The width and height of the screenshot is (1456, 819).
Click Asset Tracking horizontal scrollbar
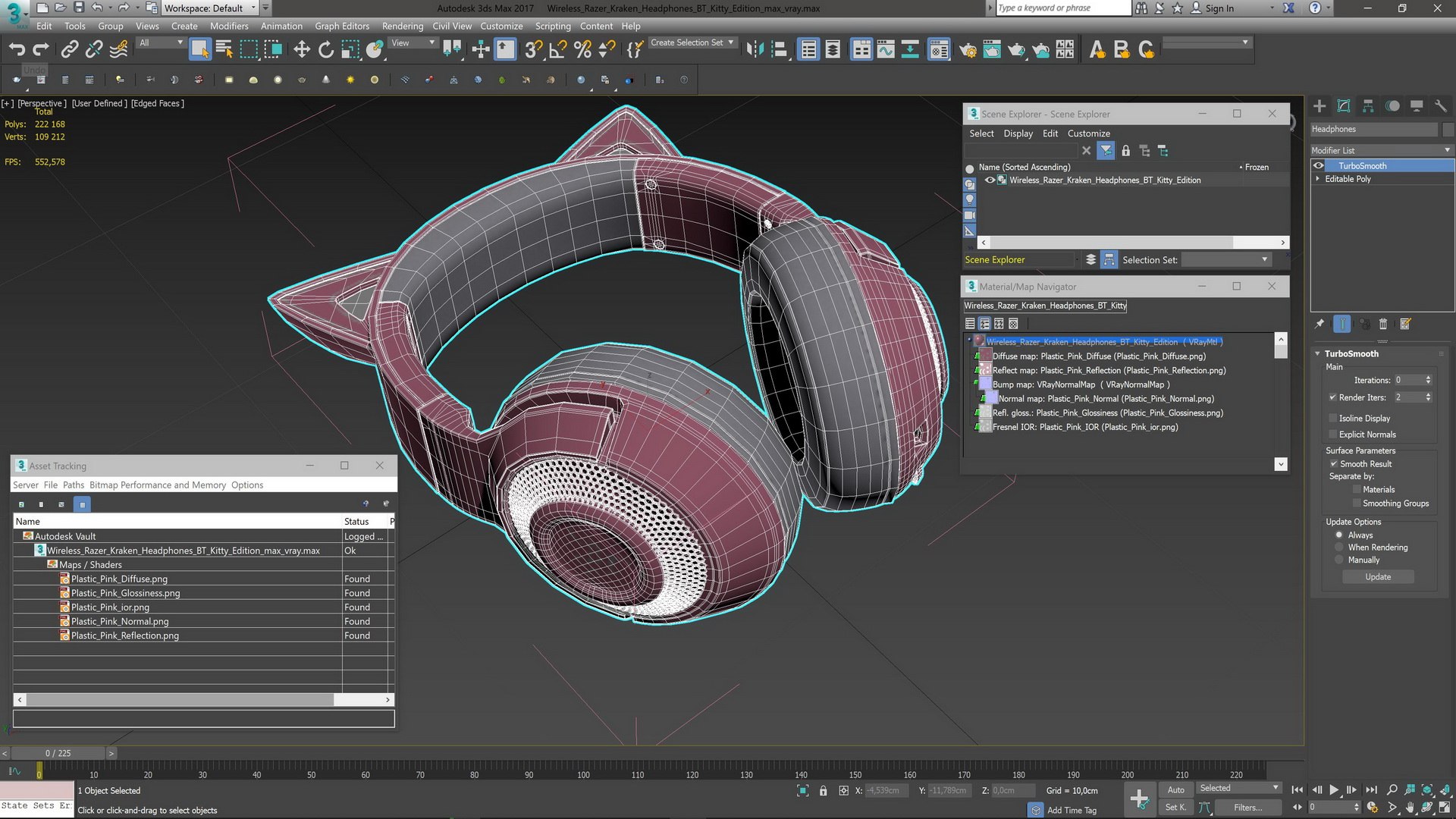coord(179,700)
